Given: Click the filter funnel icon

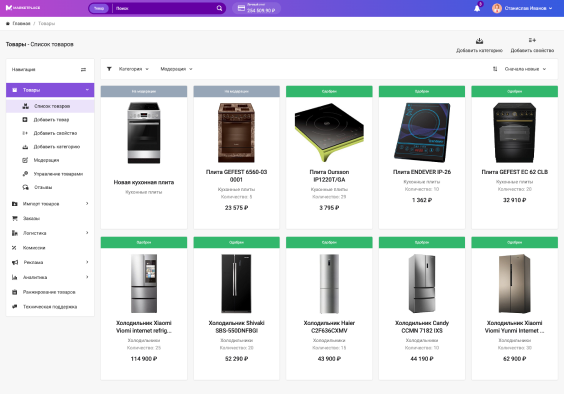Looking at the screenshot, I should [109, 69].
